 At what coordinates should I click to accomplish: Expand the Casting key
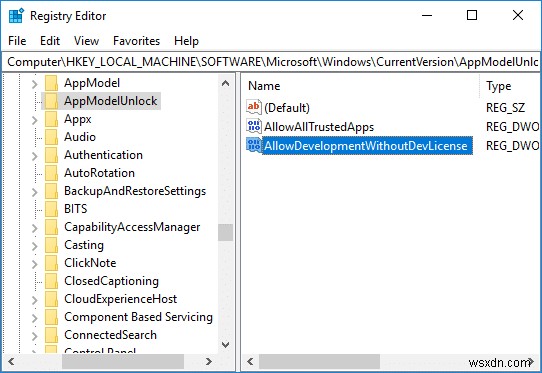(x=34, y=245)
